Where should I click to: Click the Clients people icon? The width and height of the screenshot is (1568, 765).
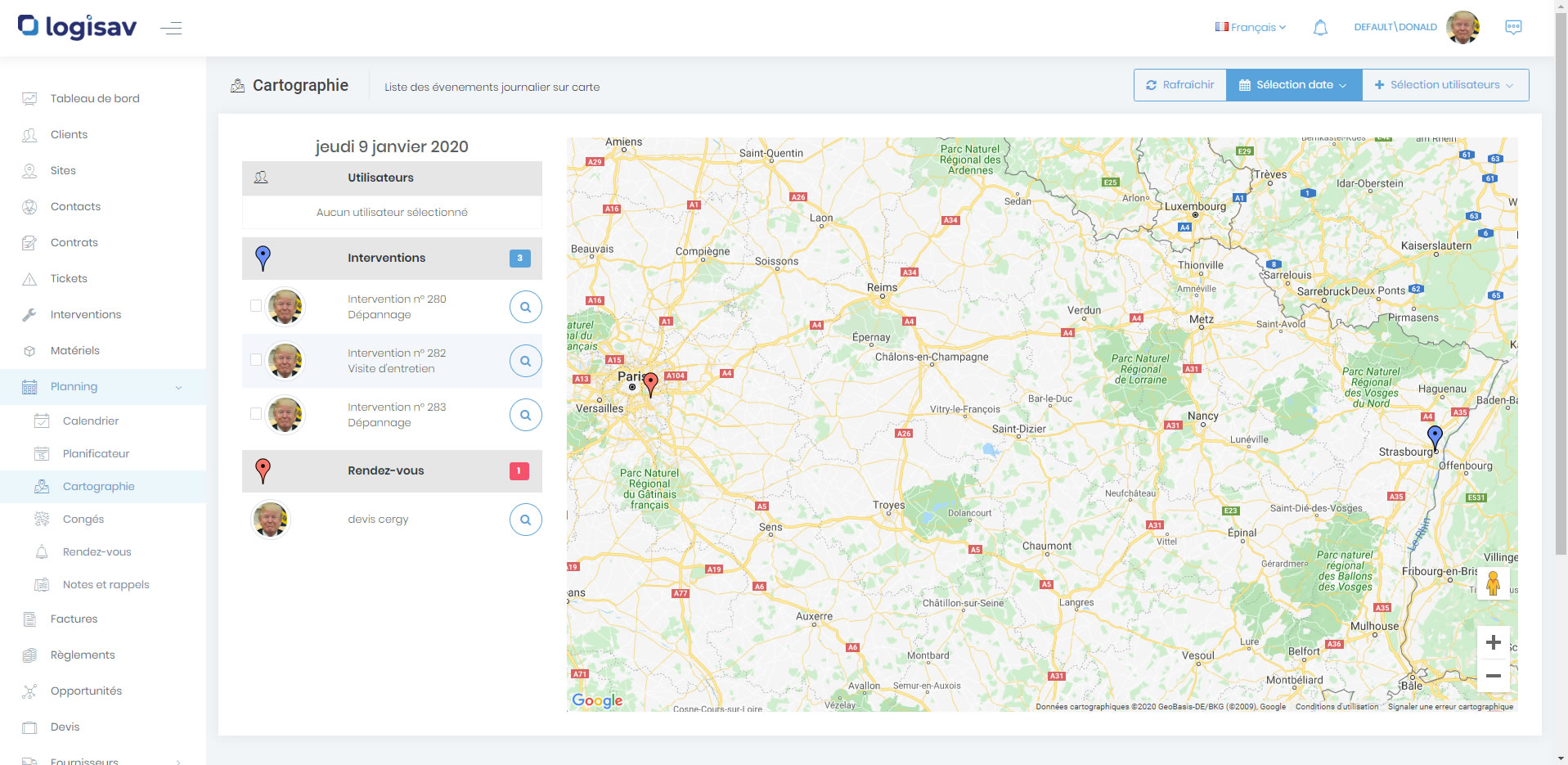(29, 135)
